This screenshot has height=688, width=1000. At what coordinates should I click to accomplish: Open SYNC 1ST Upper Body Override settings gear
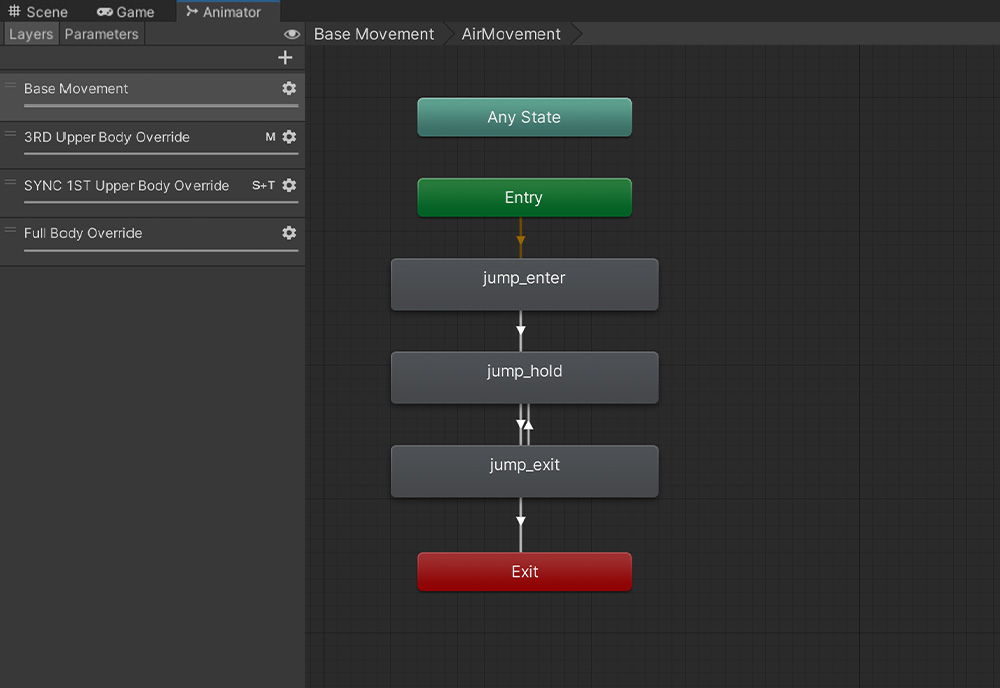pyautogui.click(x=289, y=185)
